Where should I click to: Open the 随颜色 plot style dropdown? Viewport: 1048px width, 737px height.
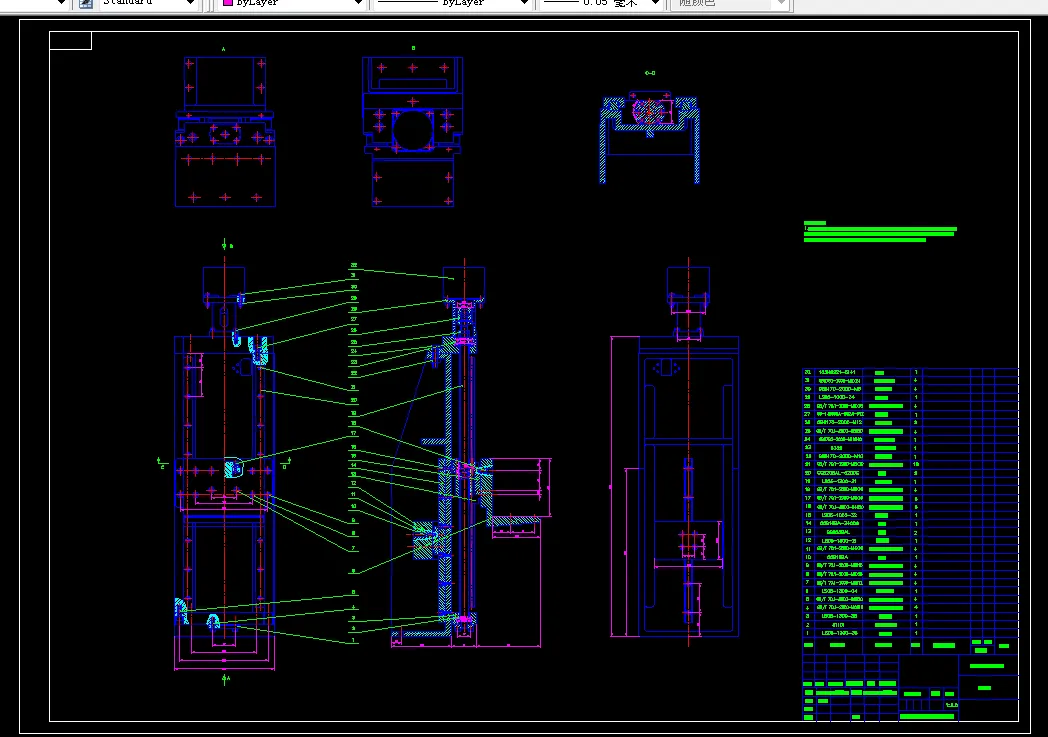[x=781, y=3]
